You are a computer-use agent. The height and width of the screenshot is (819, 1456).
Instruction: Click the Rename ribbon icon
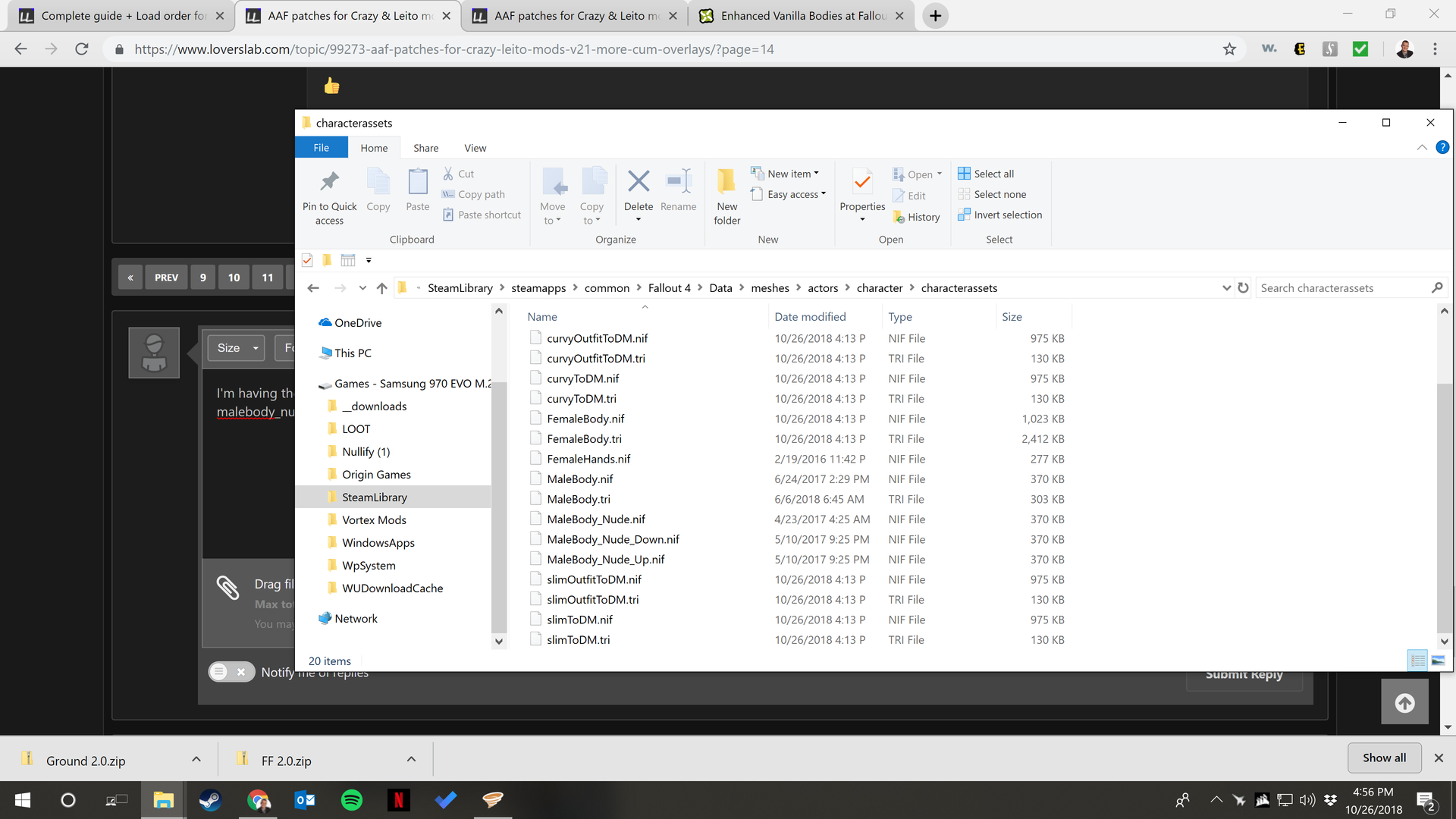click(678, 181)
